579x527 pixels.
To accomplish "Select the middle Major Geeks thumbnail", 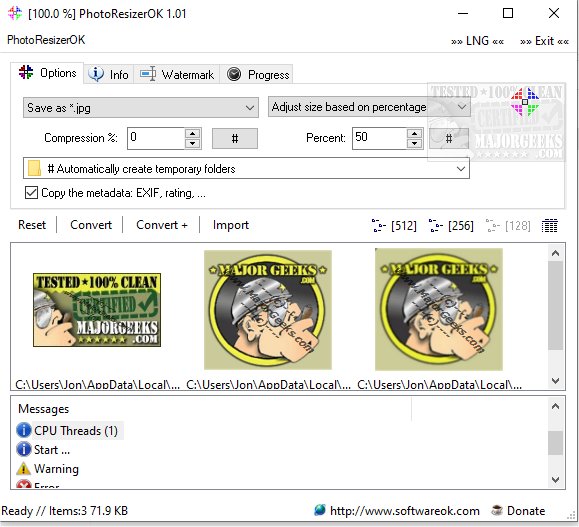I will tap(268, 309).
